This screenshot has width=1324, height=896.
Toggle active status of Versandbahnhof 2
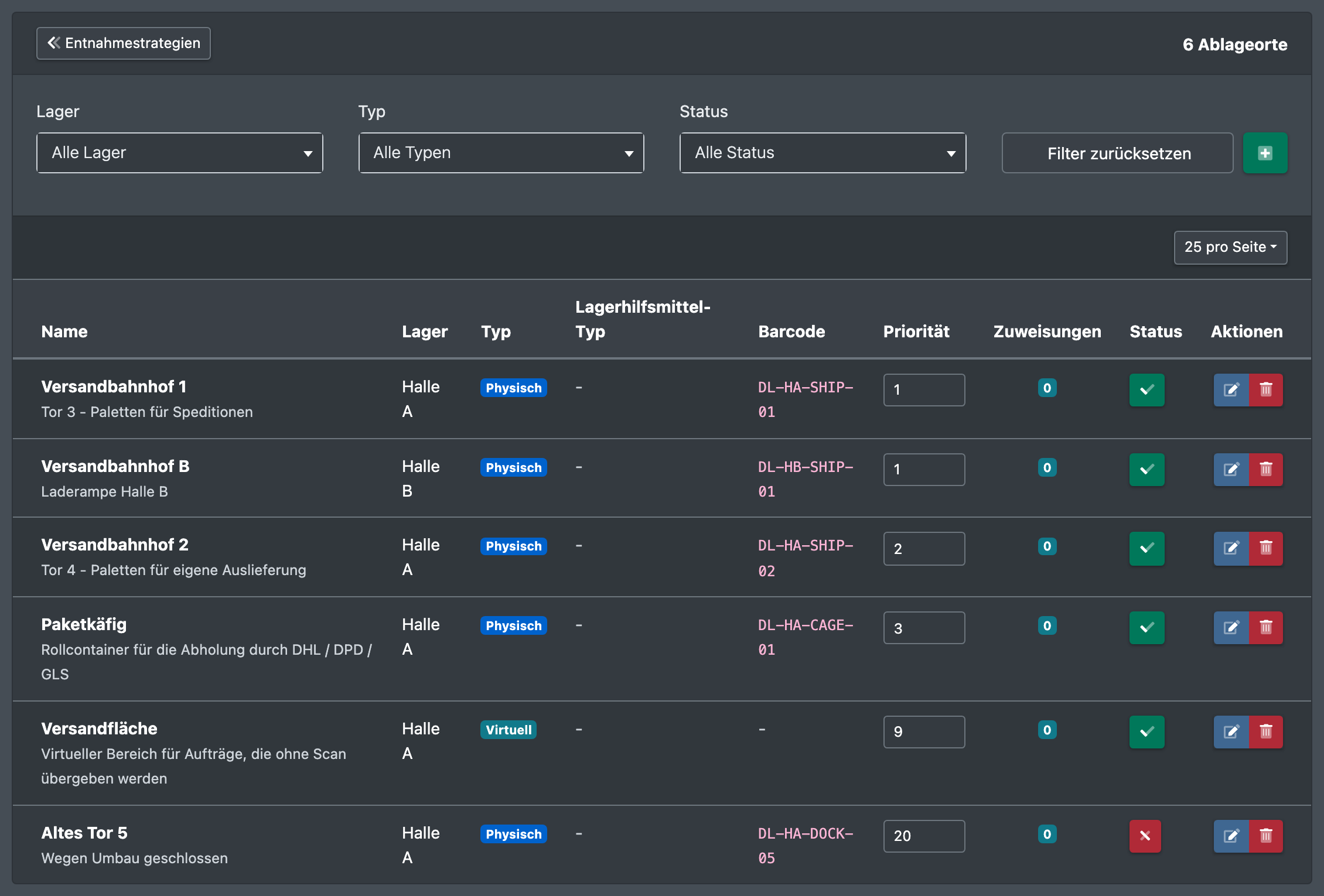point(1147,549)
